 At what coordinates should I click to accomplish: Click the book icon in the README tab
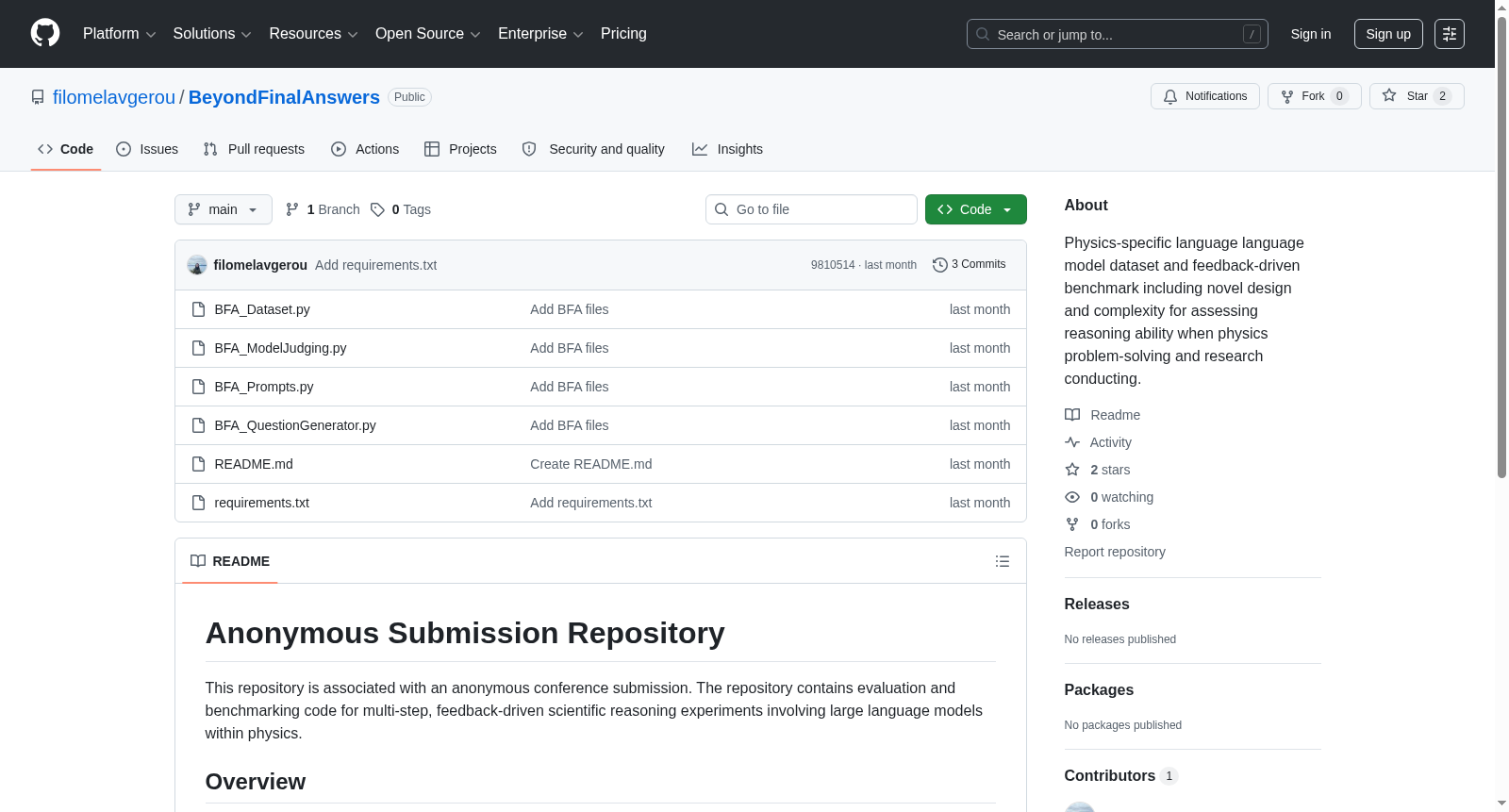[x=198, y=561]
